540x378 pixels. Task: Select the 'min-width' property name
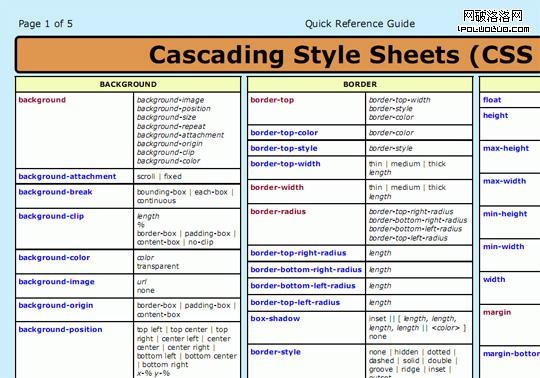[503, 246]
